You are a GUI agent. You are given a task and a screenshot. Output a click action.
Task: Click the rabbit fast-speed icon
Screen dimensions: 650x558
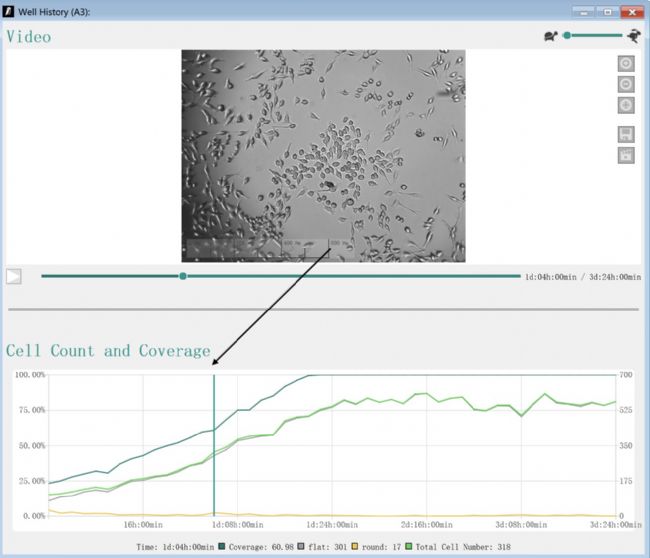click(633, 36)
